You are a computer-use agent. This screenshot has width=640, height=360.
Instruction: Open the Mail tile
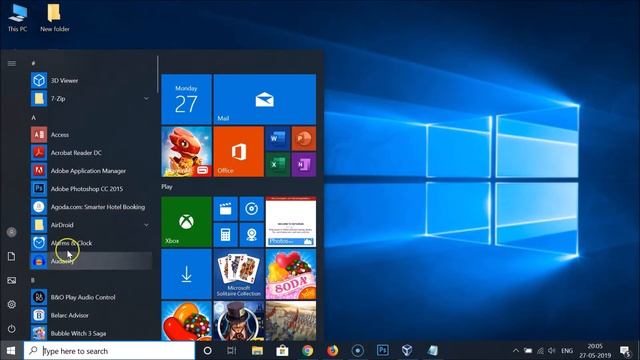click(x=265, y=99)
